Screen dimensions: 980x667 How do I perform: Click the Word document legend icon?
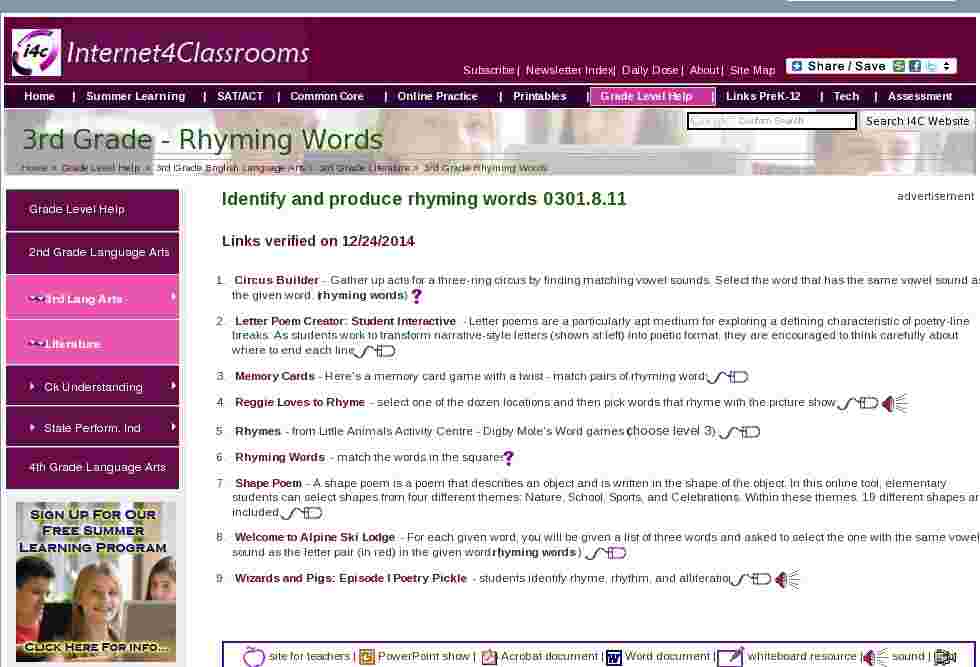click(x=614, y=657)
